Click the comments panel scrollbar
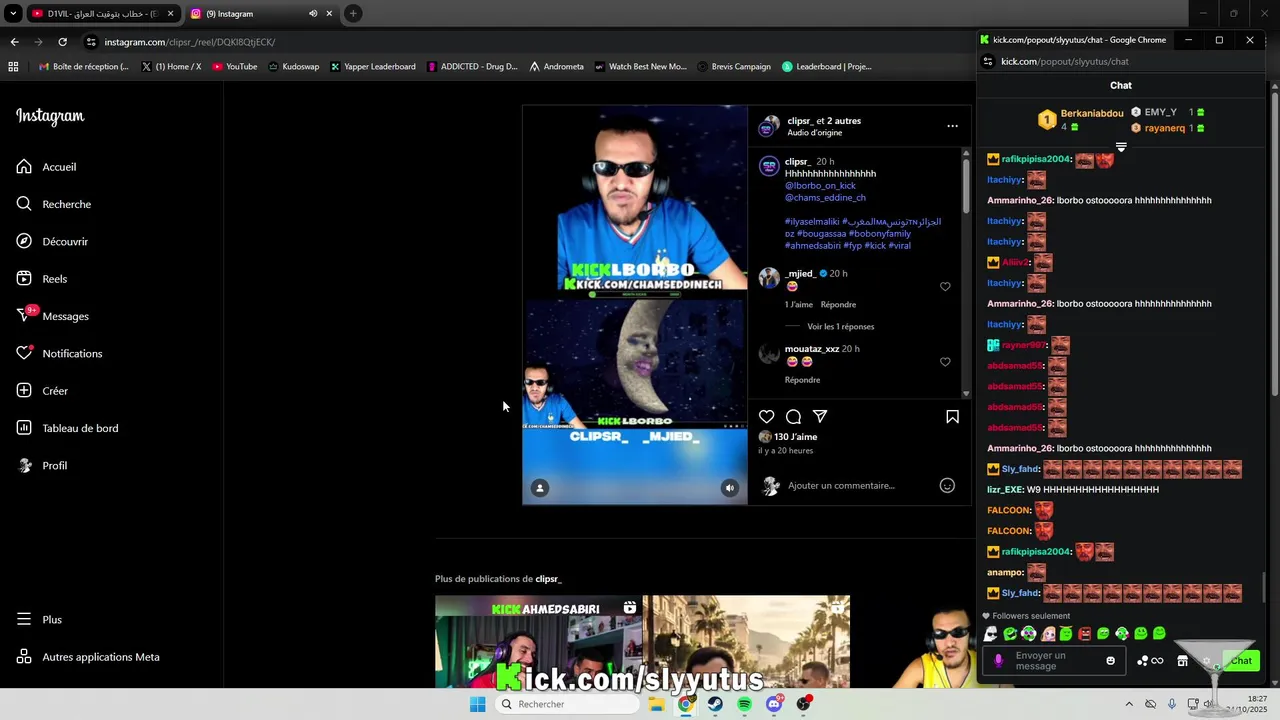This screenshot has height=720, width=1280. pos(966,185)
